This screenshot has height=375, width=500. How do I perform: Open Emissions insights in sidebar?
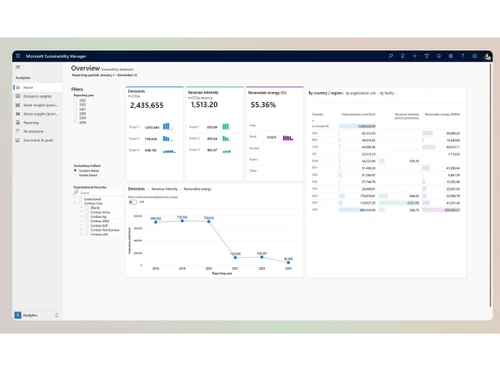pos(37,96)
